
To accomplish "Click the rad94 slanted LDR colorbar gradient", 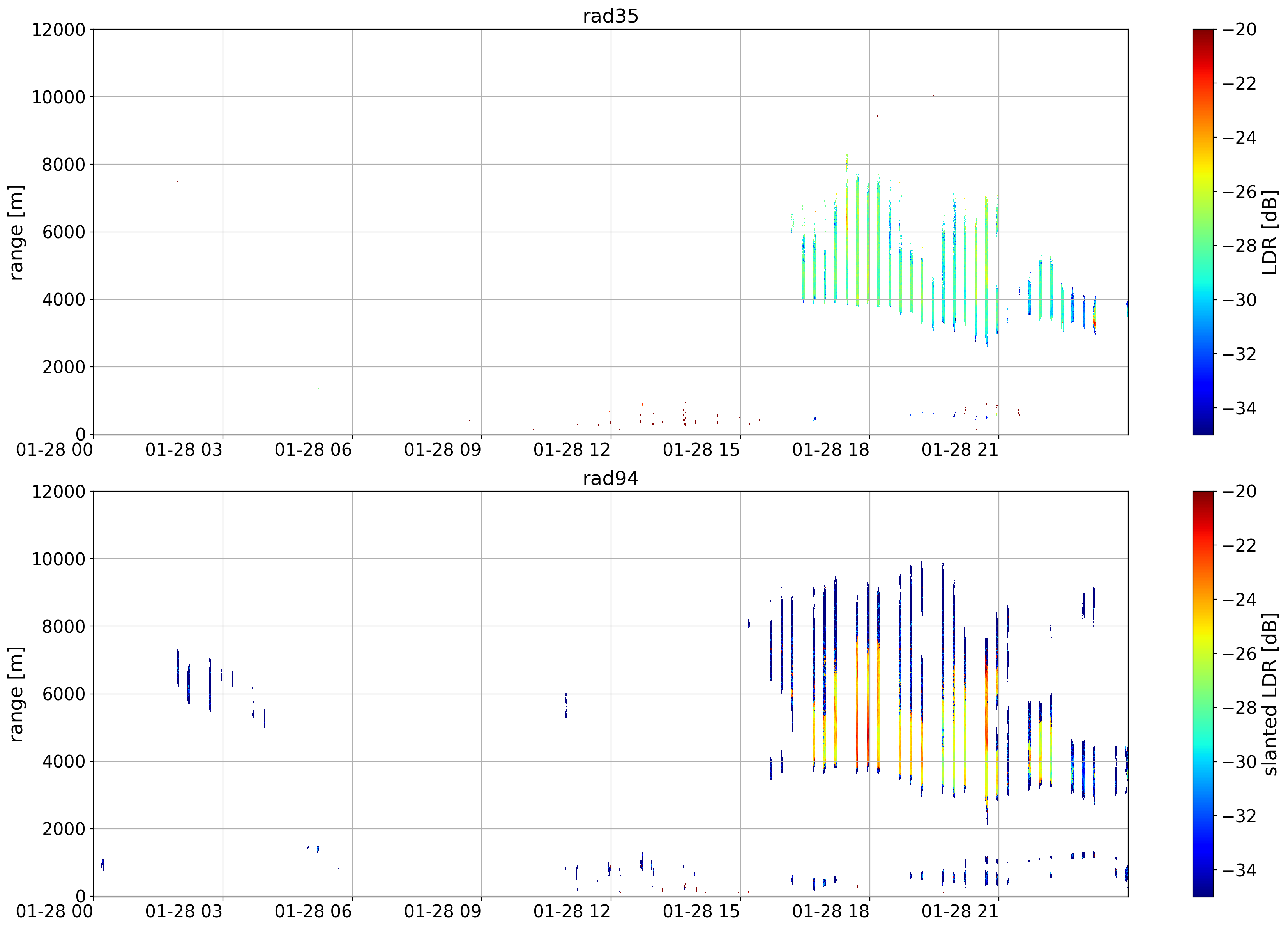I will pos(1203,694).
